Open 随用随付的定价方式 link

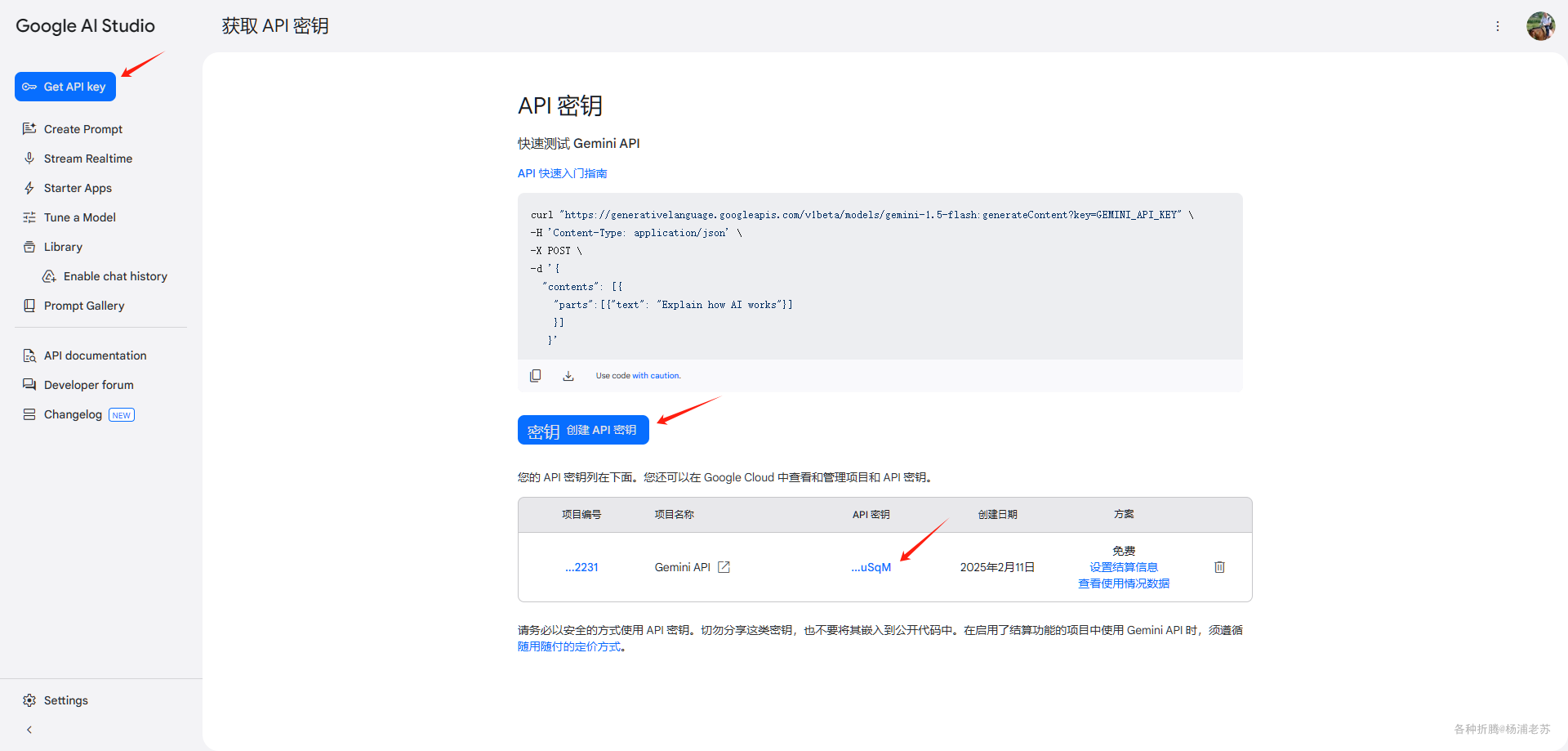[x=569, y=646]
